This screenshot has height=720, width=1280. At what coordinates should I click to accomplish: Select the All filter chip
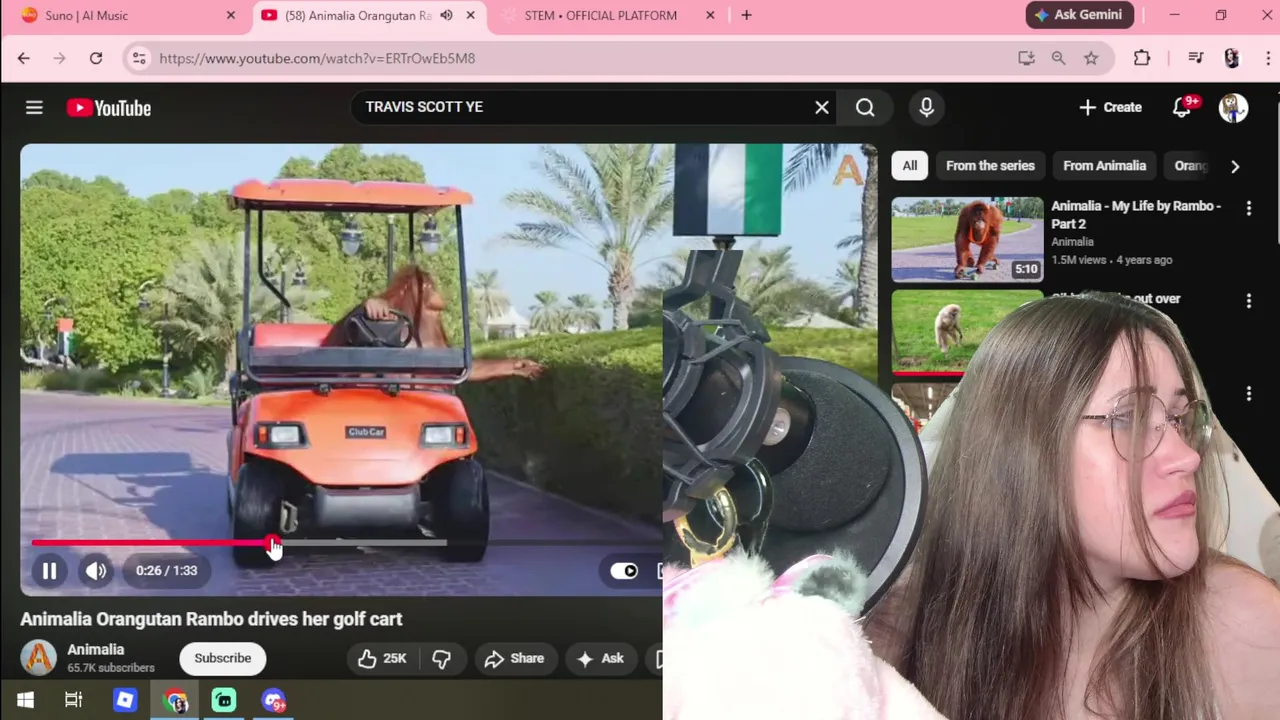909,165
